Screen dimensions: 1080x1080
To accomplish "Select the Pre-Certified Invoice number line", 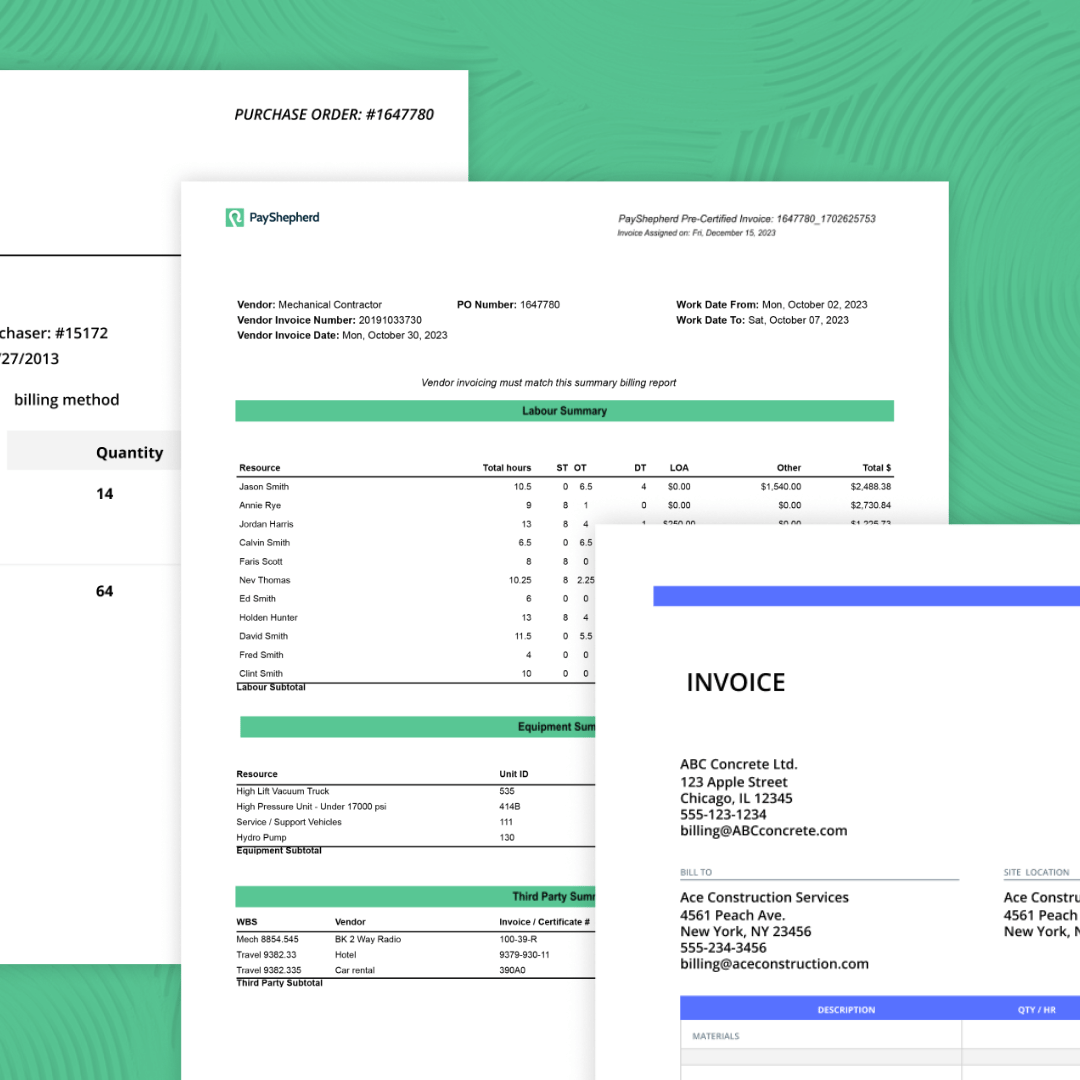I will [x=747, y=219].
